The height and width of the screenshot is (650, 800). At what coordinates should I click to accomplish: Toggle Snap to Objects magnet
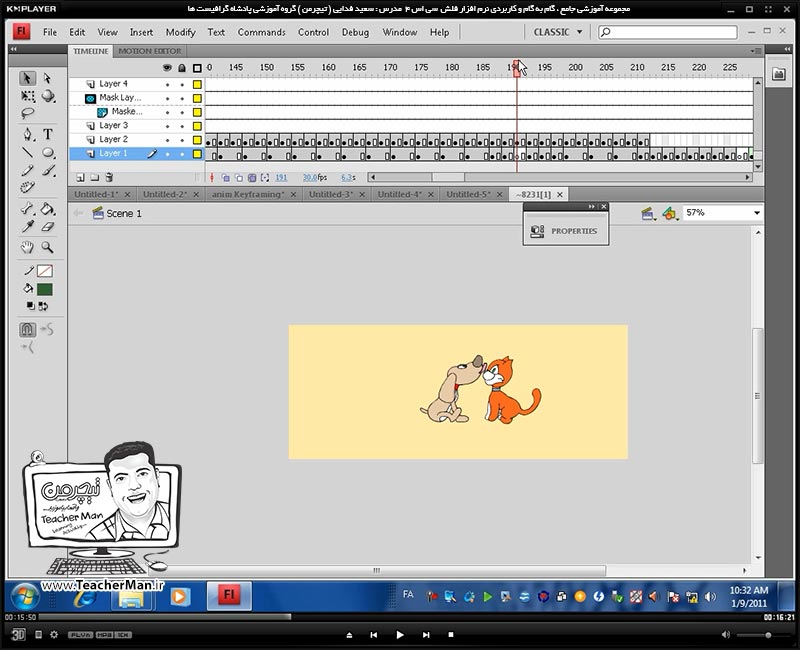tap(28, 330)
